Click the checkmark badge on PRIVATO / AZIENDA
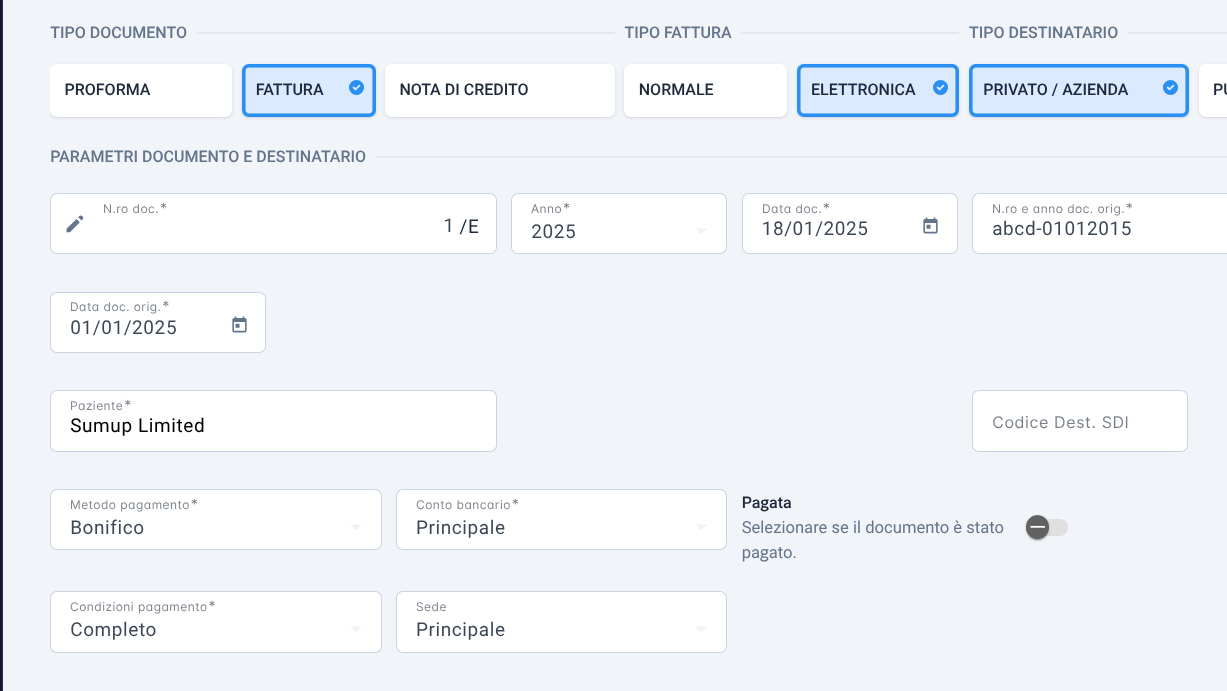Viewport: 1227px width, 691px height. pos(1170,88)
